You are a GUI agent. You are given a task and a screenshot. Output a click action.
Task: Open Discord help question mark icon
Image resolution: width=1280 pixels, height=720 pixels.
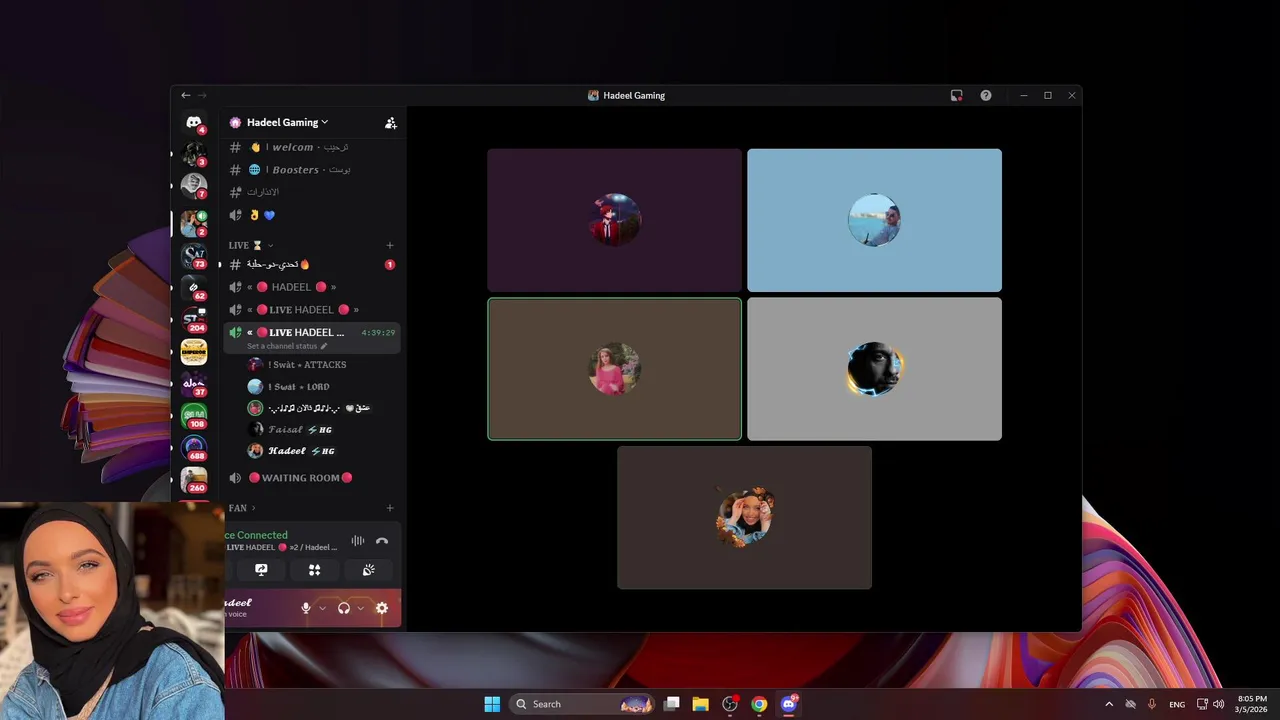pos(986,95)
